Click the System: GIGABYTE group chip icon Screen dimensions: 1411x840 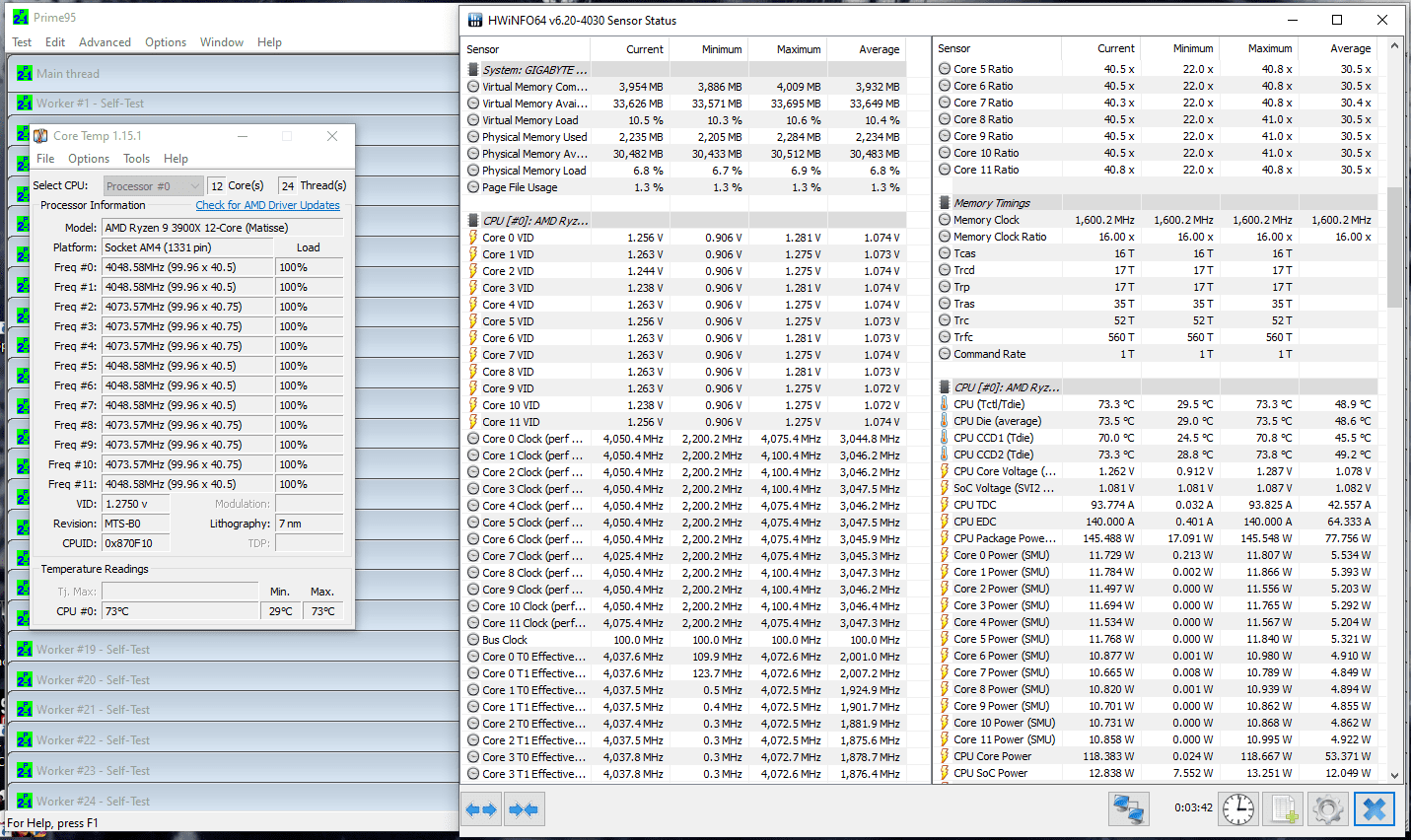pyautogui.click(x=473, y=70)
